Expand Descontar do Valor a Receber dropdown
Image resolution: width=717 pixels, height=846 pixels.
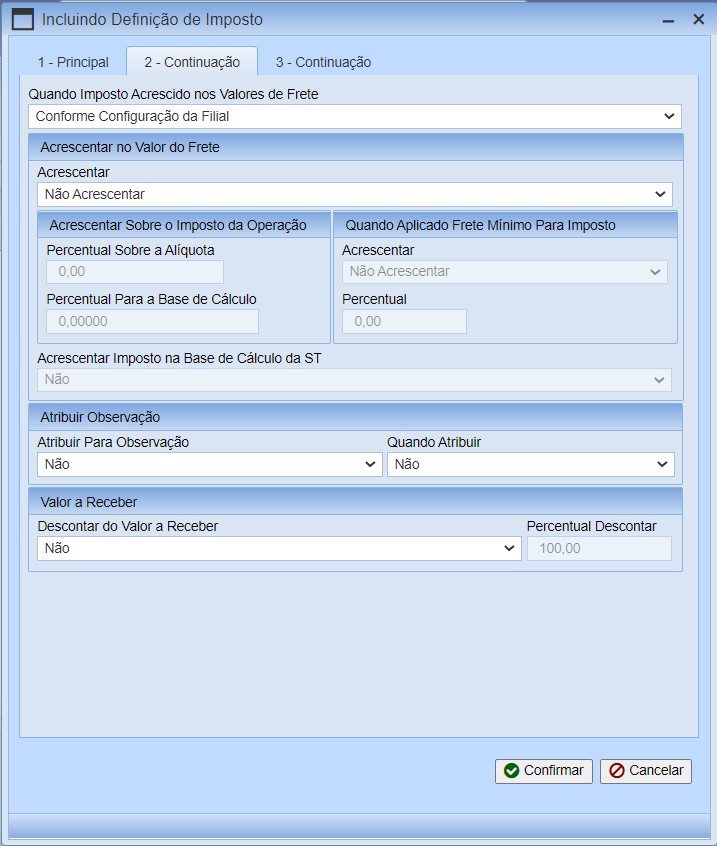(x=279, y=548)
